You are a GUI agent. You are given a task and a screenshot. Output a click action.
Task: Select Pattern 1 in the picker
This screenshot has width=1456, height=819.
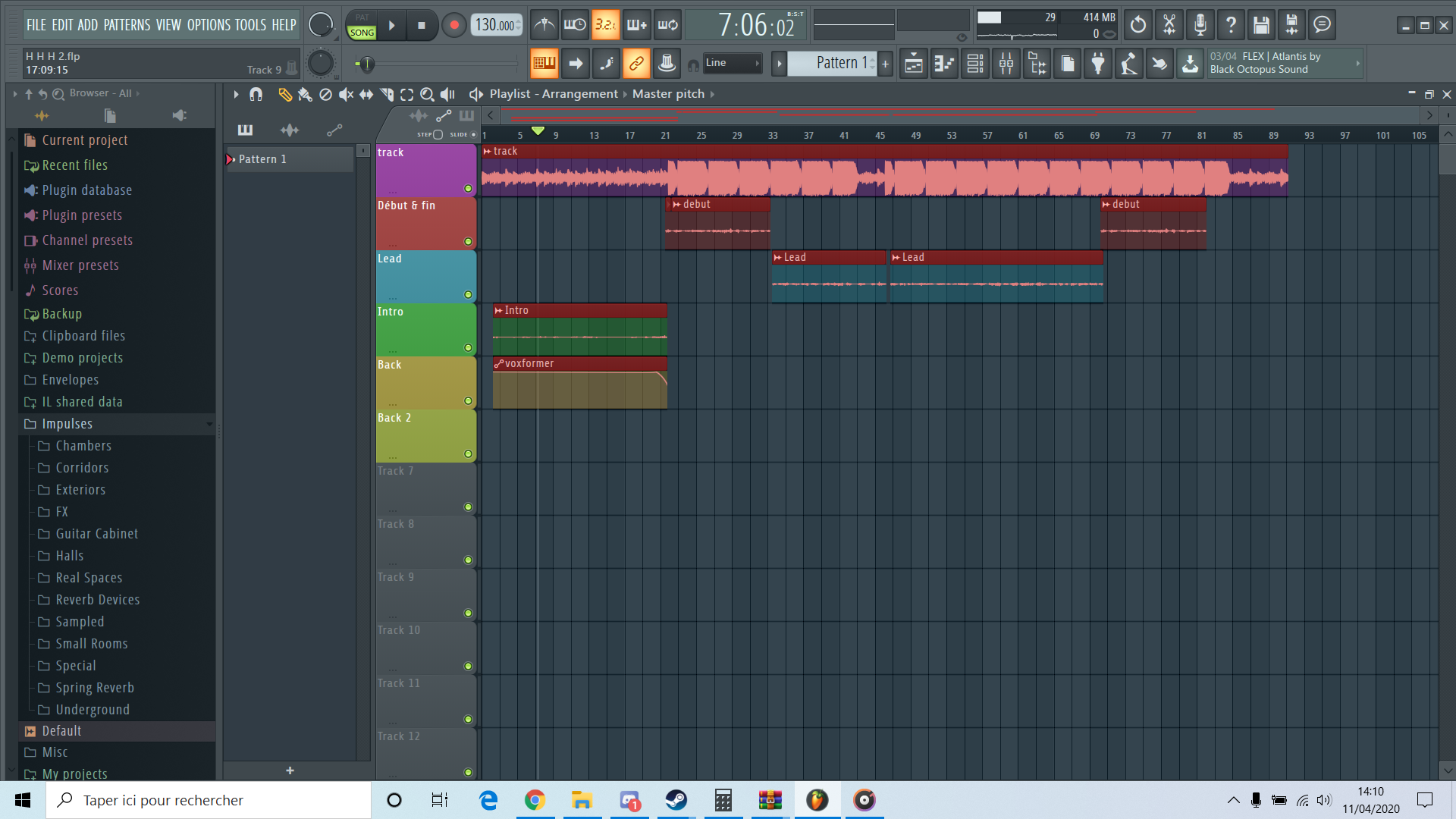262,159
